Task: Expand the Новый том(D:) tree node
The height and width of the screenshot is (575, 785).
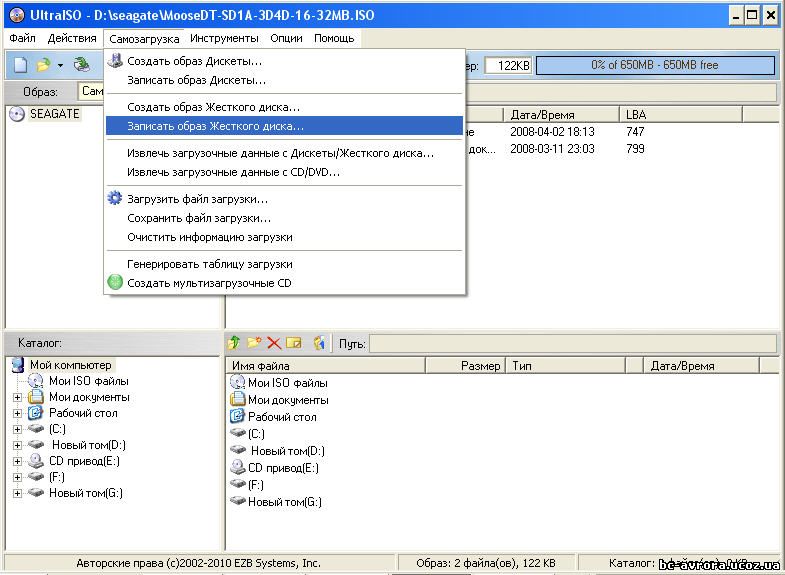Action: coord(18,445)
